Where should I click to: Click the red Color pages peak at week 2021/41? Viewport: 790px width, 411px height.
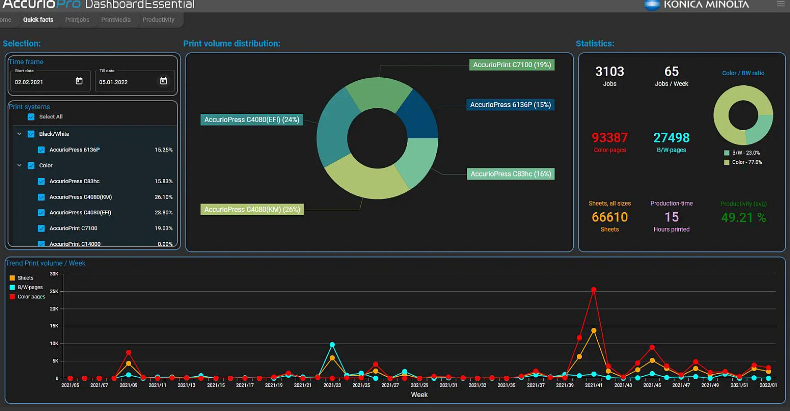[x=594, y=290]
